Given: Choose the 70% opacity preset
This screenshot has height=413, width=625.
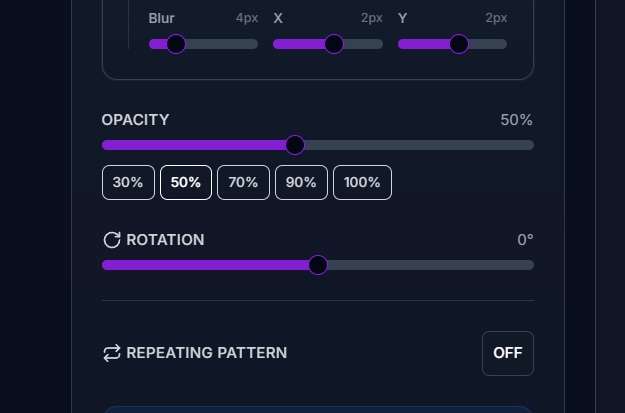Looking at the screenshot, I should 244,183.
